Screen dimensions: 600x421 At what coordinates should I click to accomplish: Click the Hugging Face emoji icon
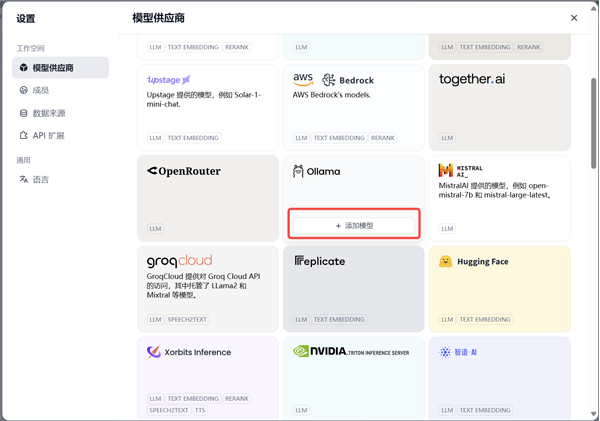[445, 261]
